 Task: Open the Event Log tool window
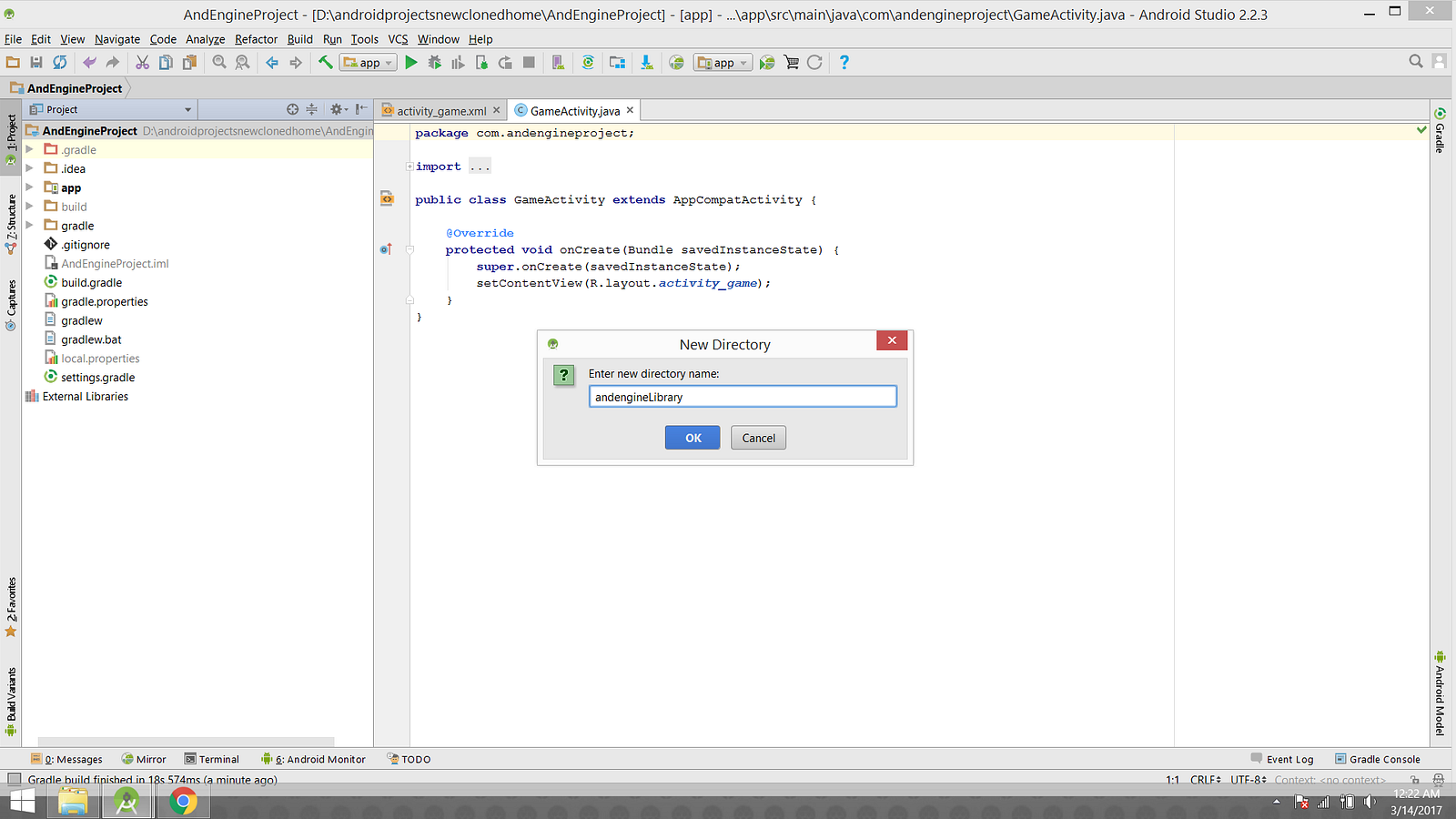coord(1282,759)
